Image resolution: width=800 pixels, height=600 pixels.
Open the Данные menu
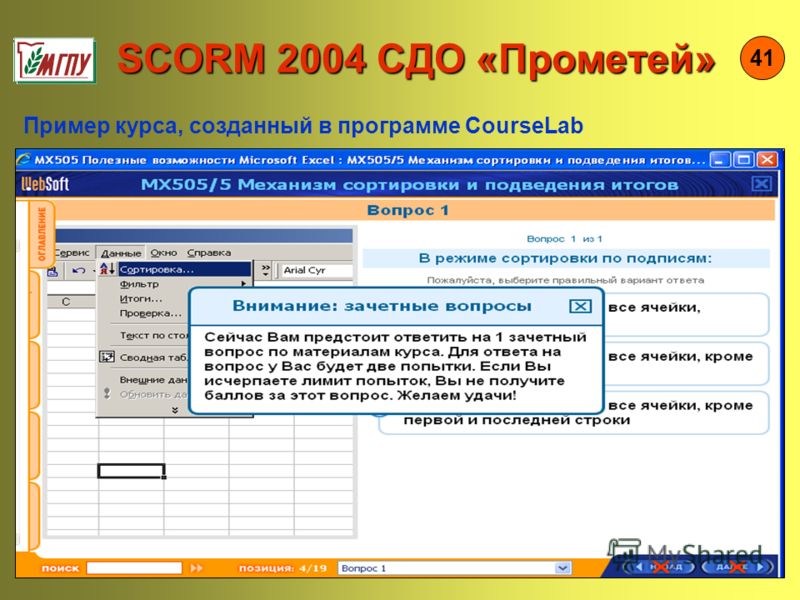pyautogui.click(x=121, y=253)
